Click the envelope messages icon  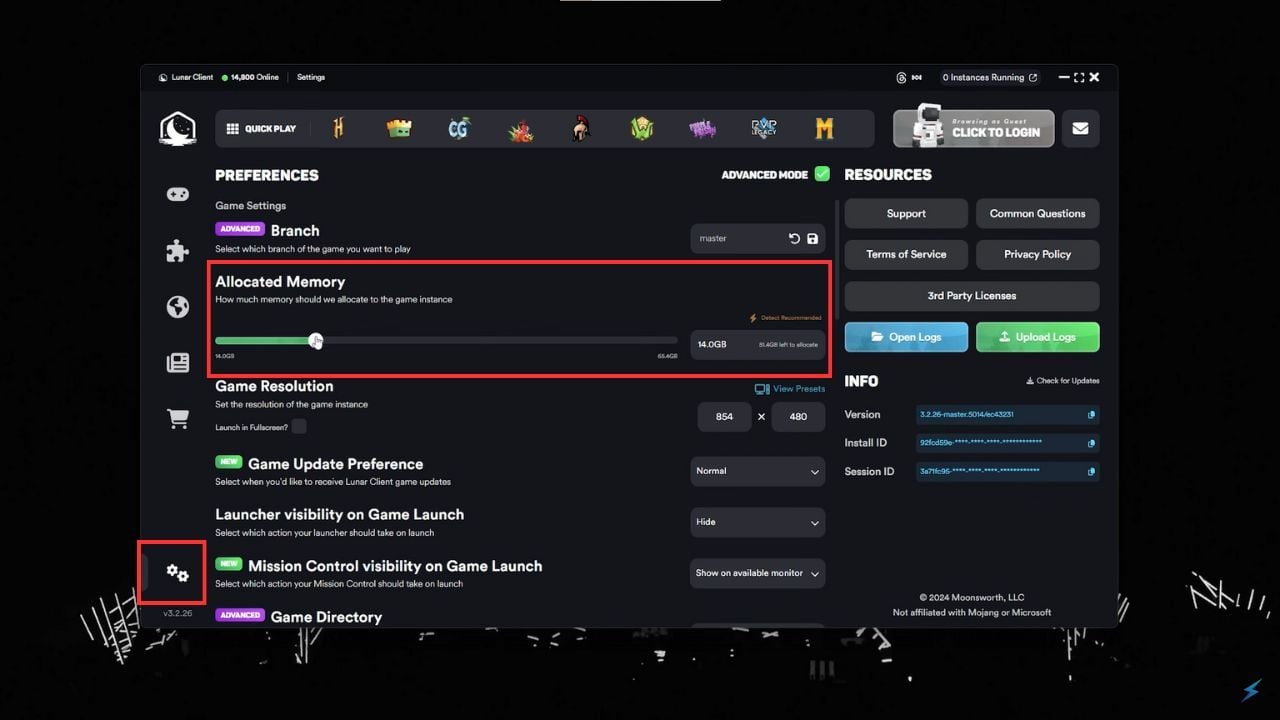1080,129
